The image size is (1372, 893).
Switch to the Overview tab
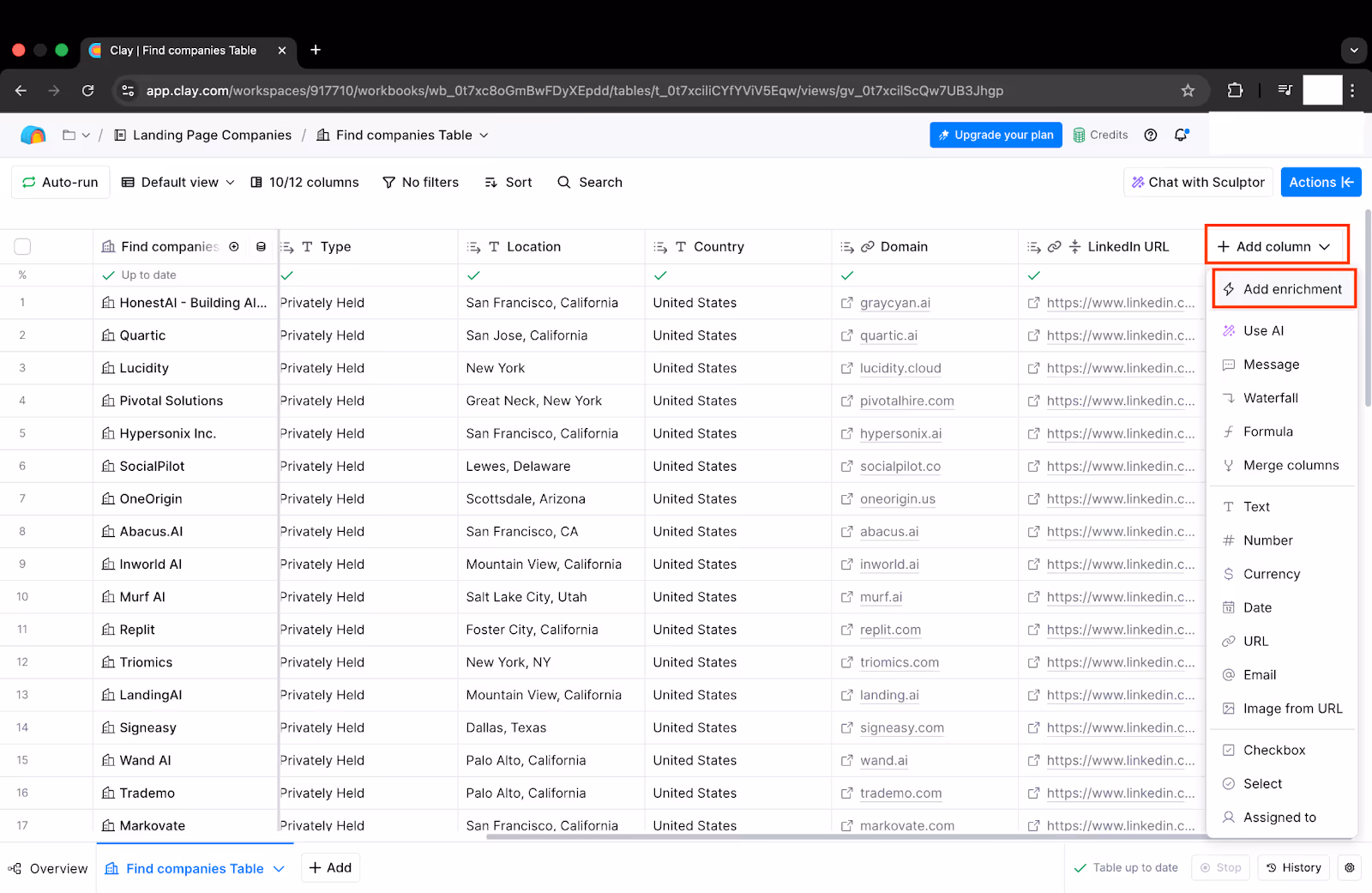coord(48,868)
